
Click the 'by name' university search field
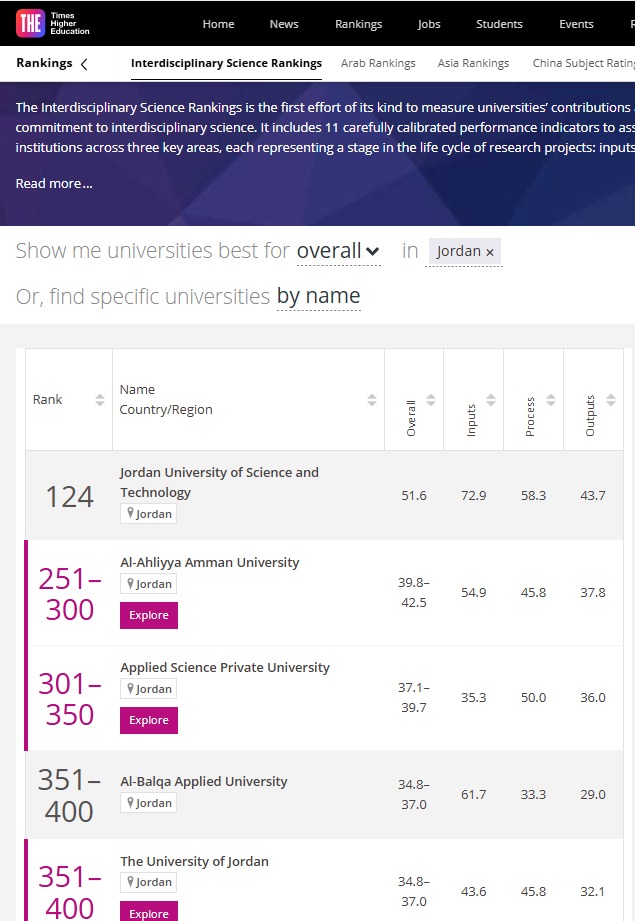318,297
